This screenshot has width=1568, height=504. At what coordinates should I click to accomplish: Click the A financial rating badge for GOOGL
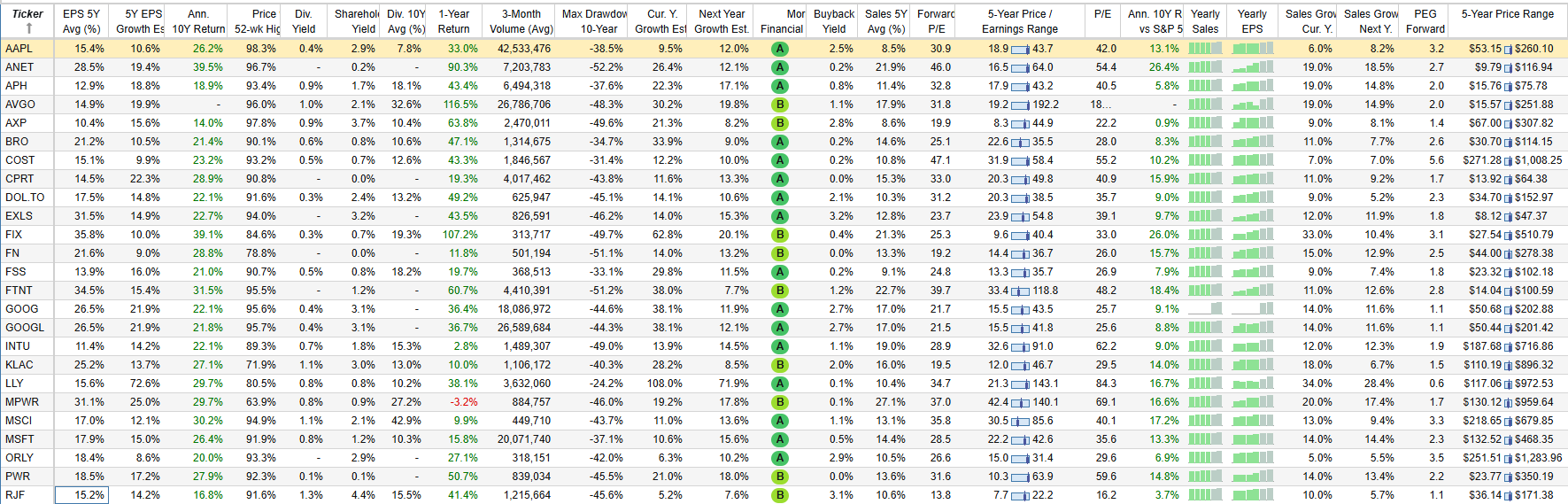[780, 328]
